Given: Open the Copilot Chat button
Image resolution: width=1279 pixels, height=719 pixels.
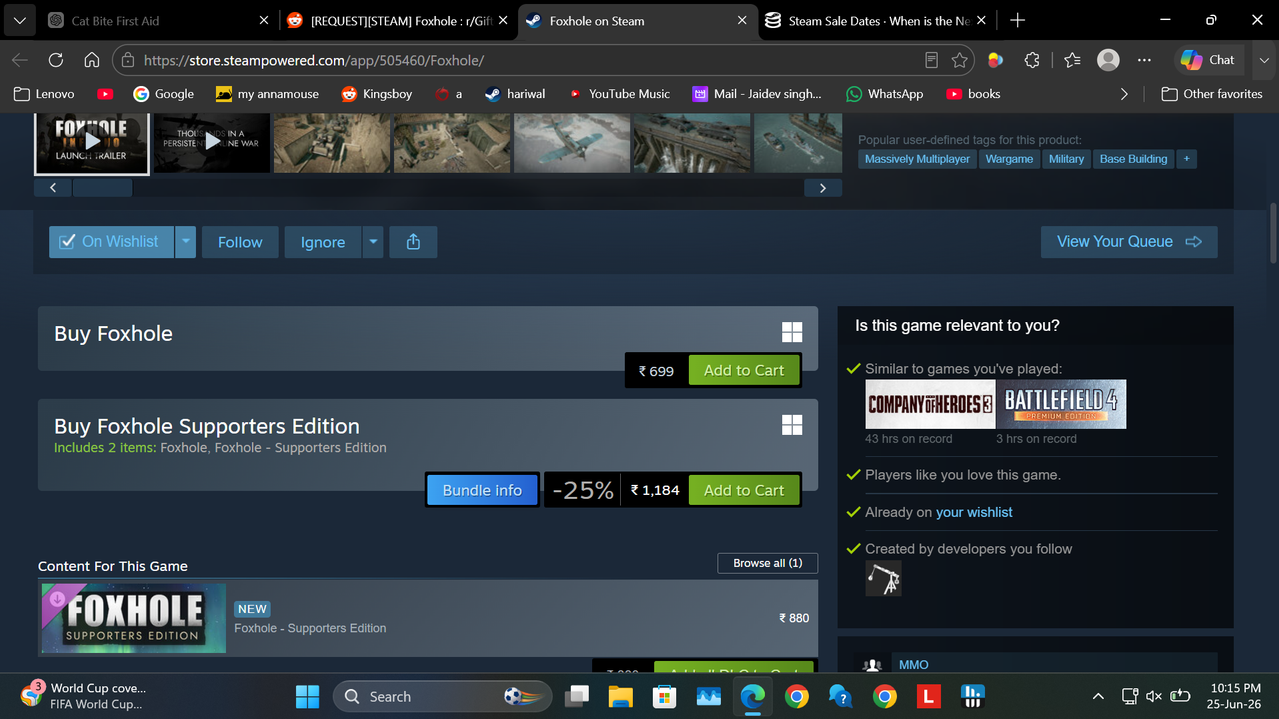Looking at the screenshot, I should tap(1208, 60).
